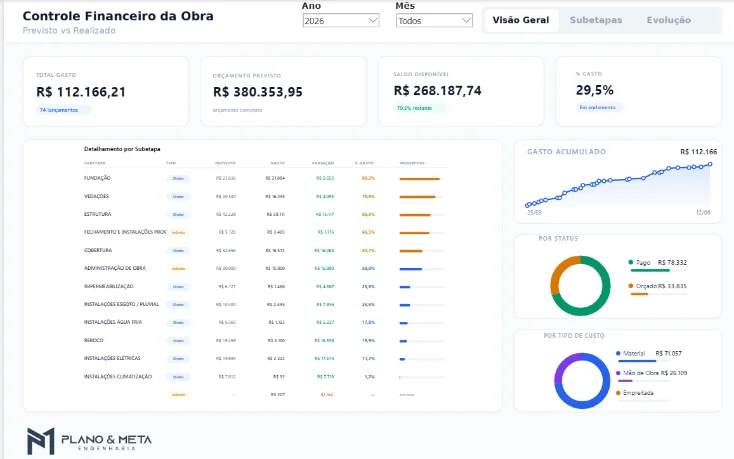Click the 'Em andamento' badge
734x459 pixels.
598,108
